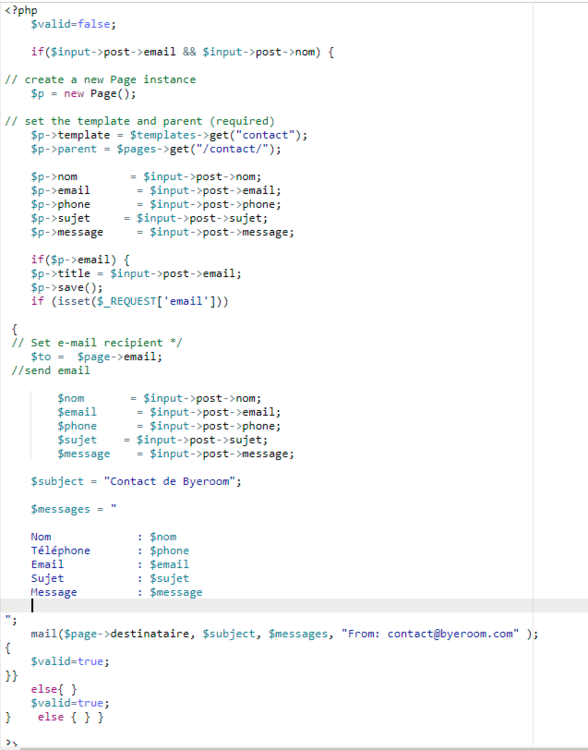Click the "contact" string in $templates->get

pos(265,135)
